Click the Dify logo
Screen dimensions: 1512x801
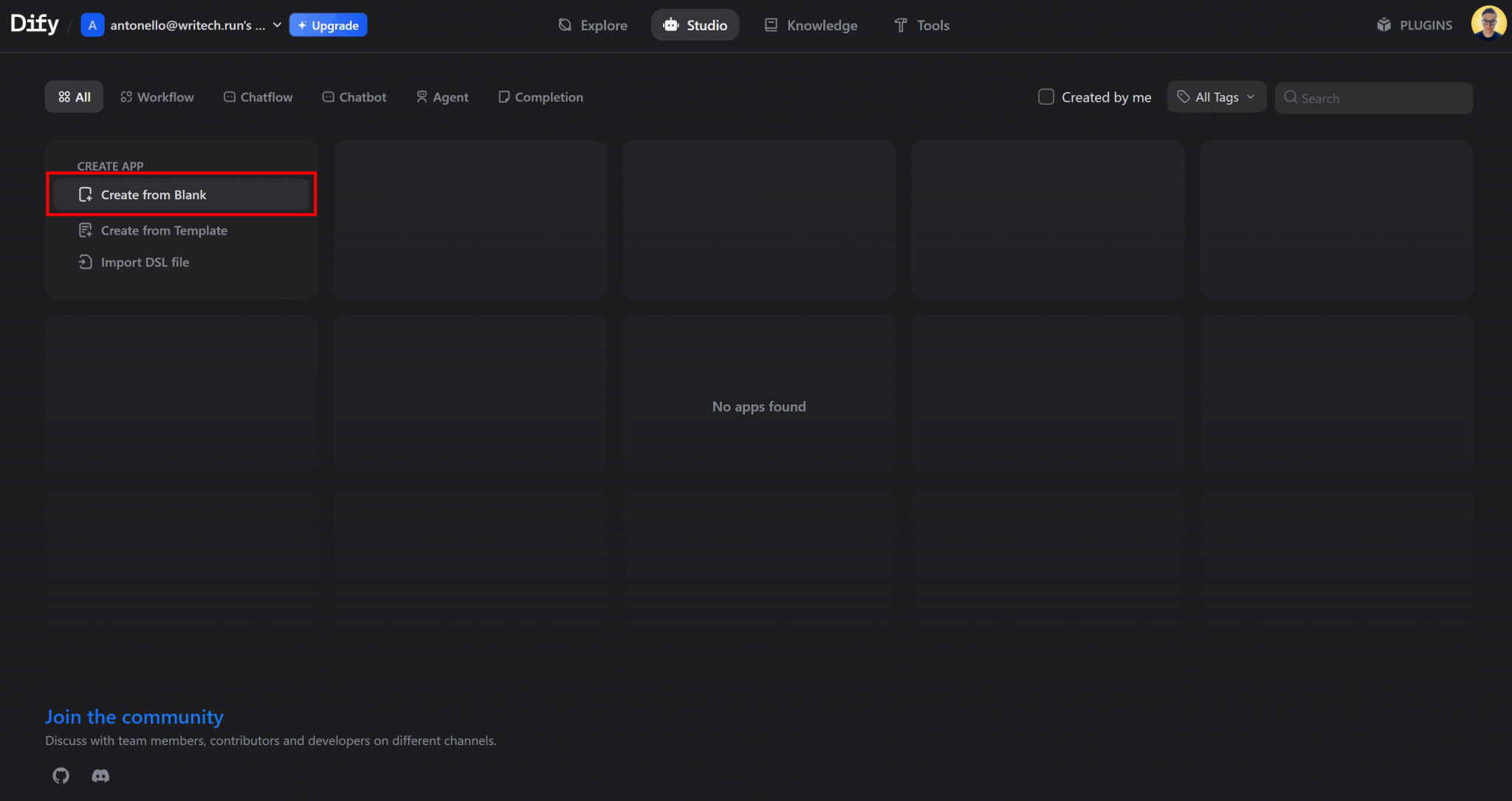pyautogui.click(x=34, y=23)
